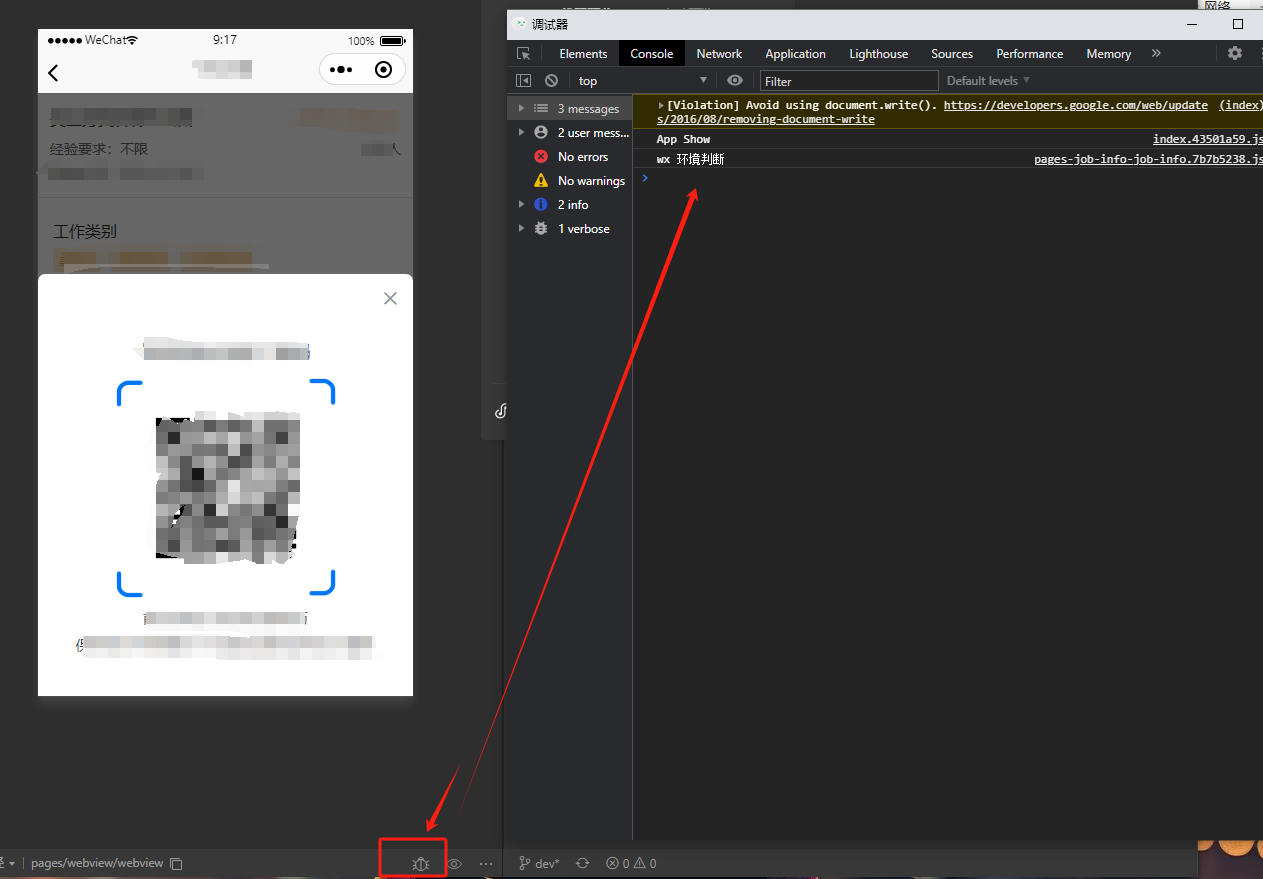
Task: Open the index.43501a59.js source link
Action: (1207, 140)
